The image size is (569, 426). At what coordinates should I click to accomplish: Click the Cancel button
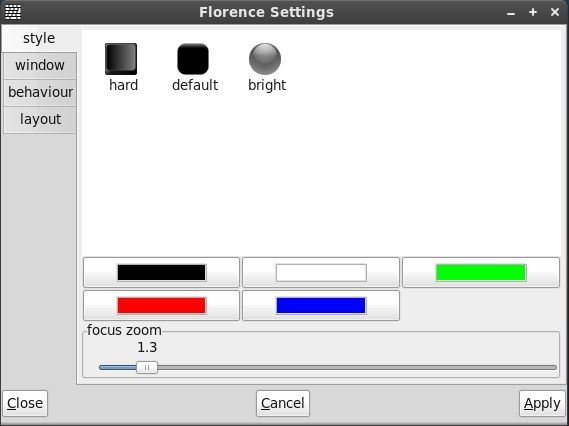click(x=283, y=404)
